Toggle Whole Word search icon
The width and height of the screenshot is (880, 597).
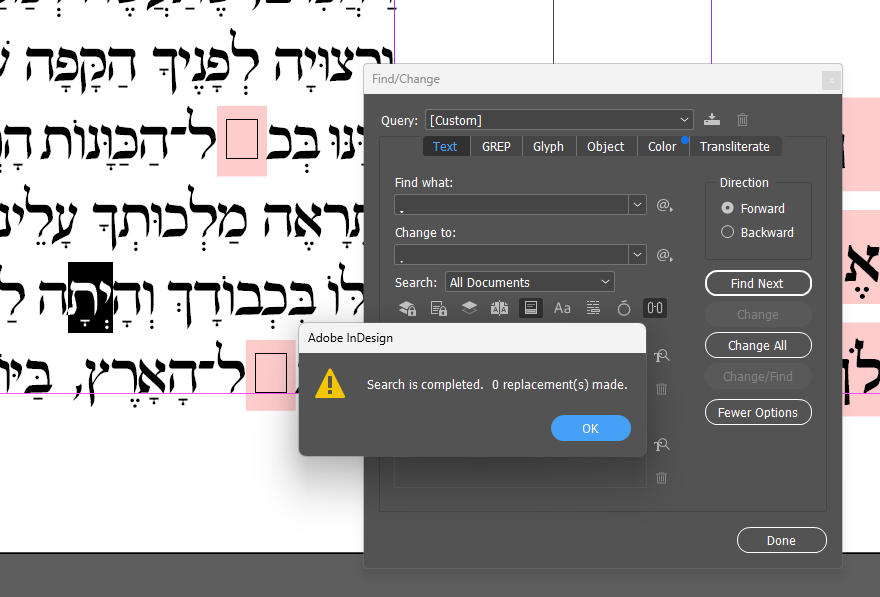pyautogui.click(x=593, y=308)
